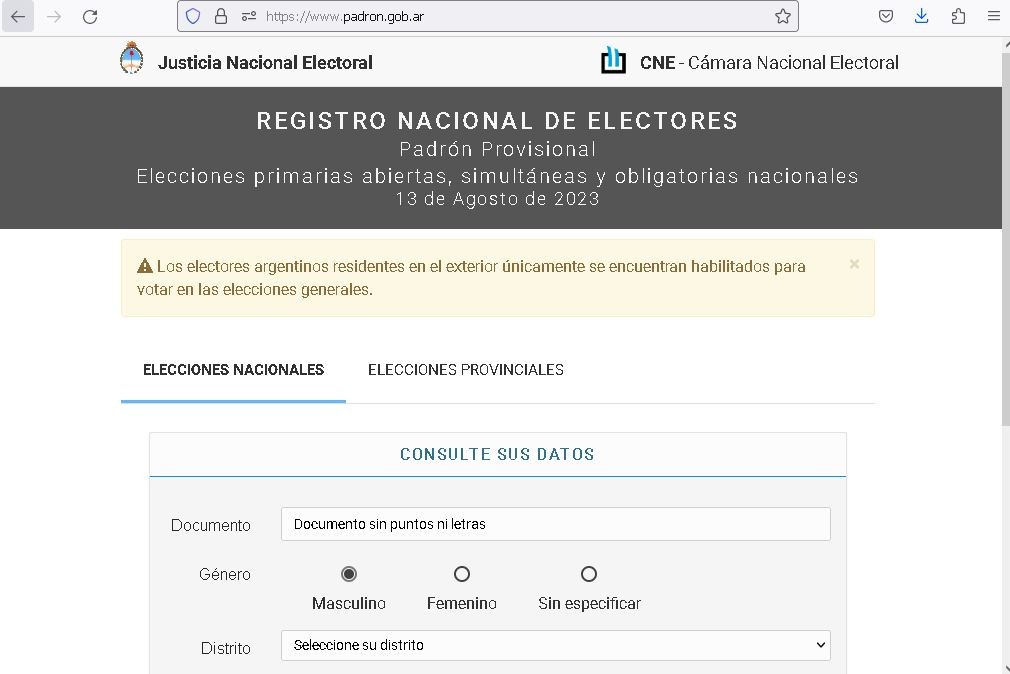Open the extensions puzzle icon

pyautogui.click(x=958, y=16)
